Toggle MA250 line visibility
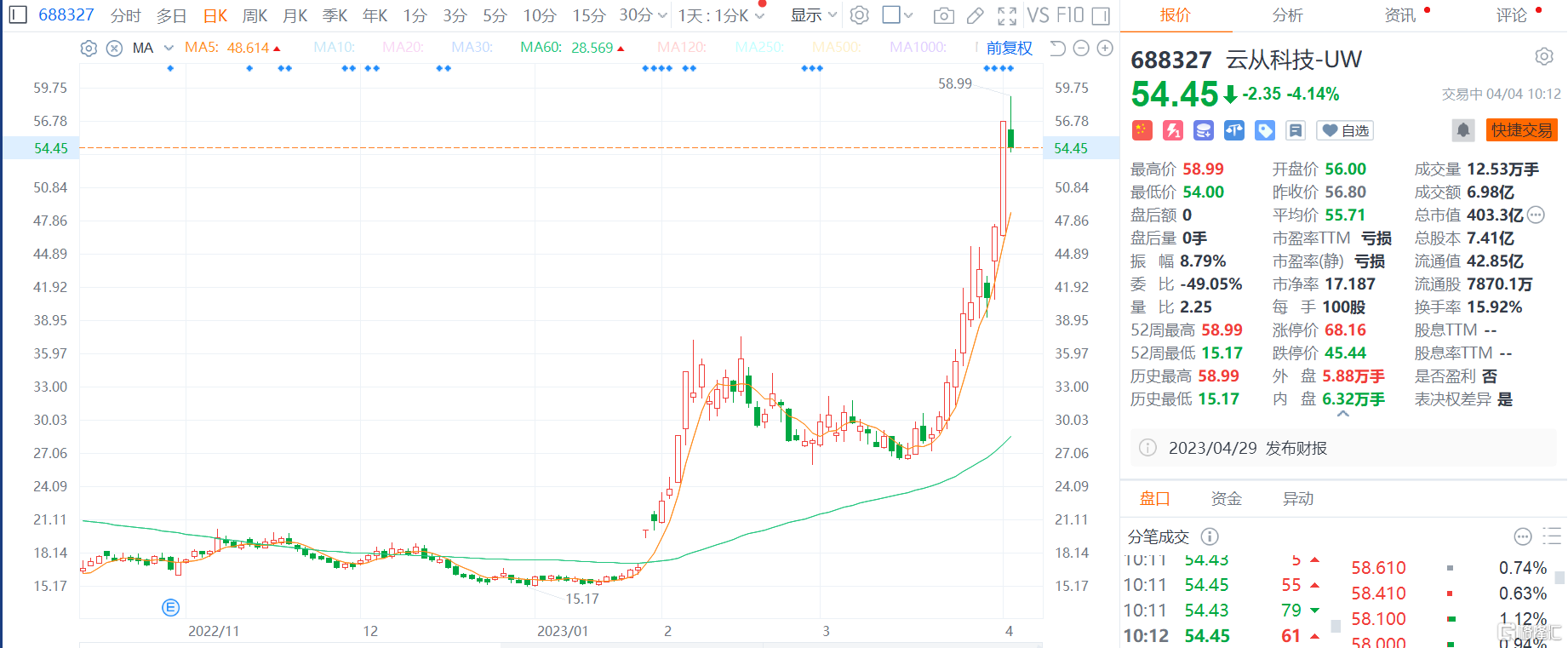Image resolution: width=1568 pixels, height=648 pixels. (759, 48)
